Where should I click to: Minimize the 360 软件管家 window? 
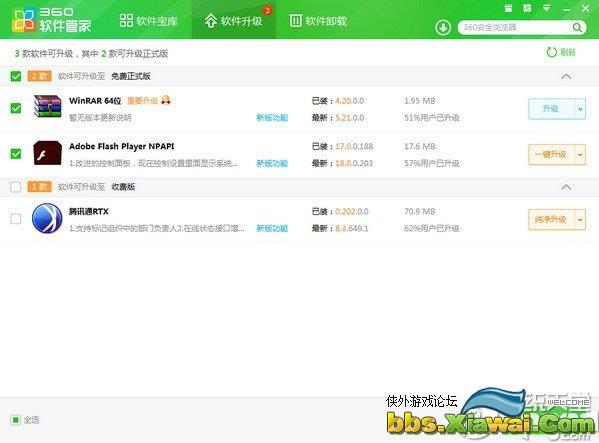[567, 9]
